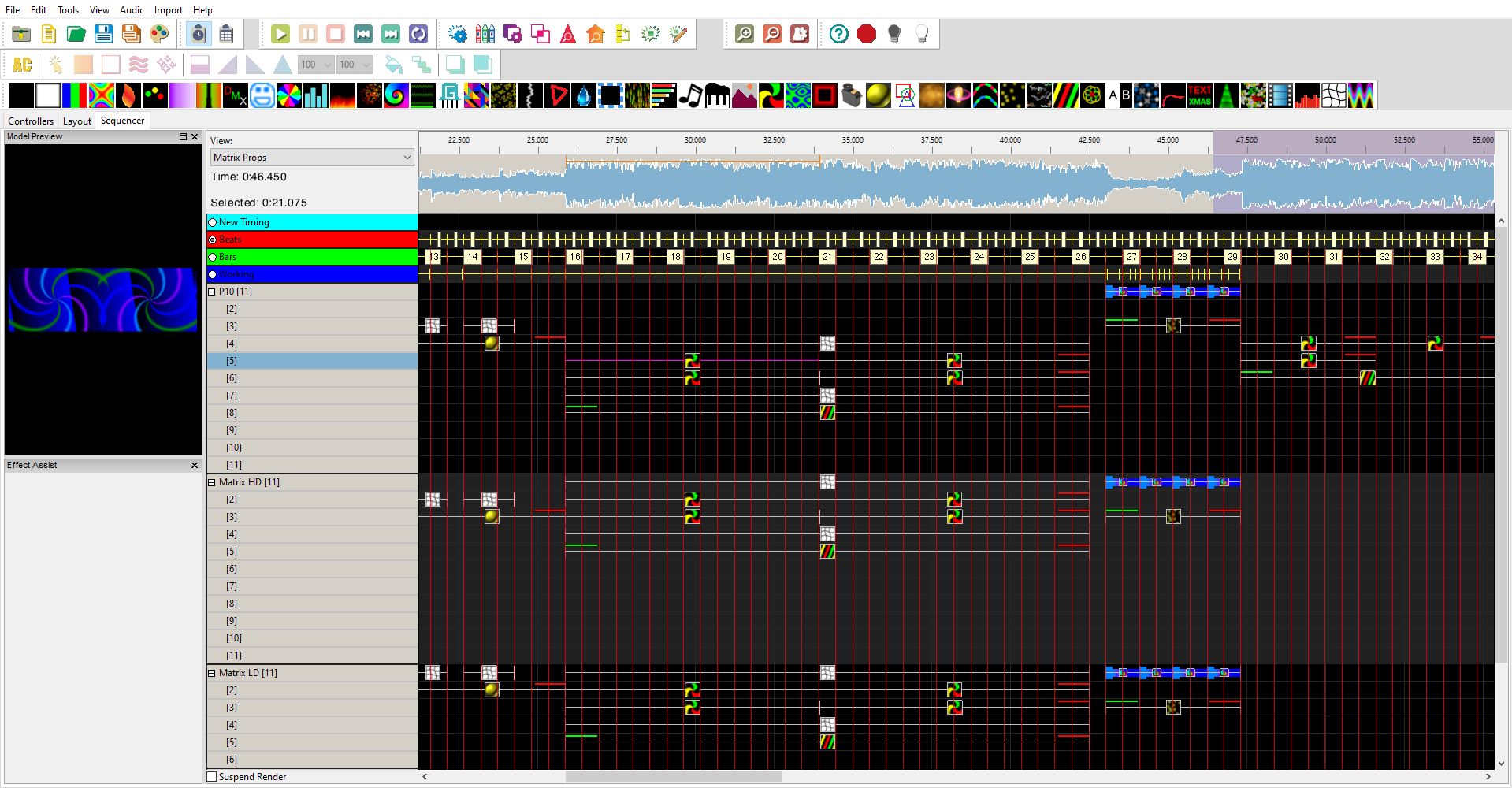Pick the Music notes effect icon
This screenshot has height=788, width=1512.
click(x=690, y=95)
